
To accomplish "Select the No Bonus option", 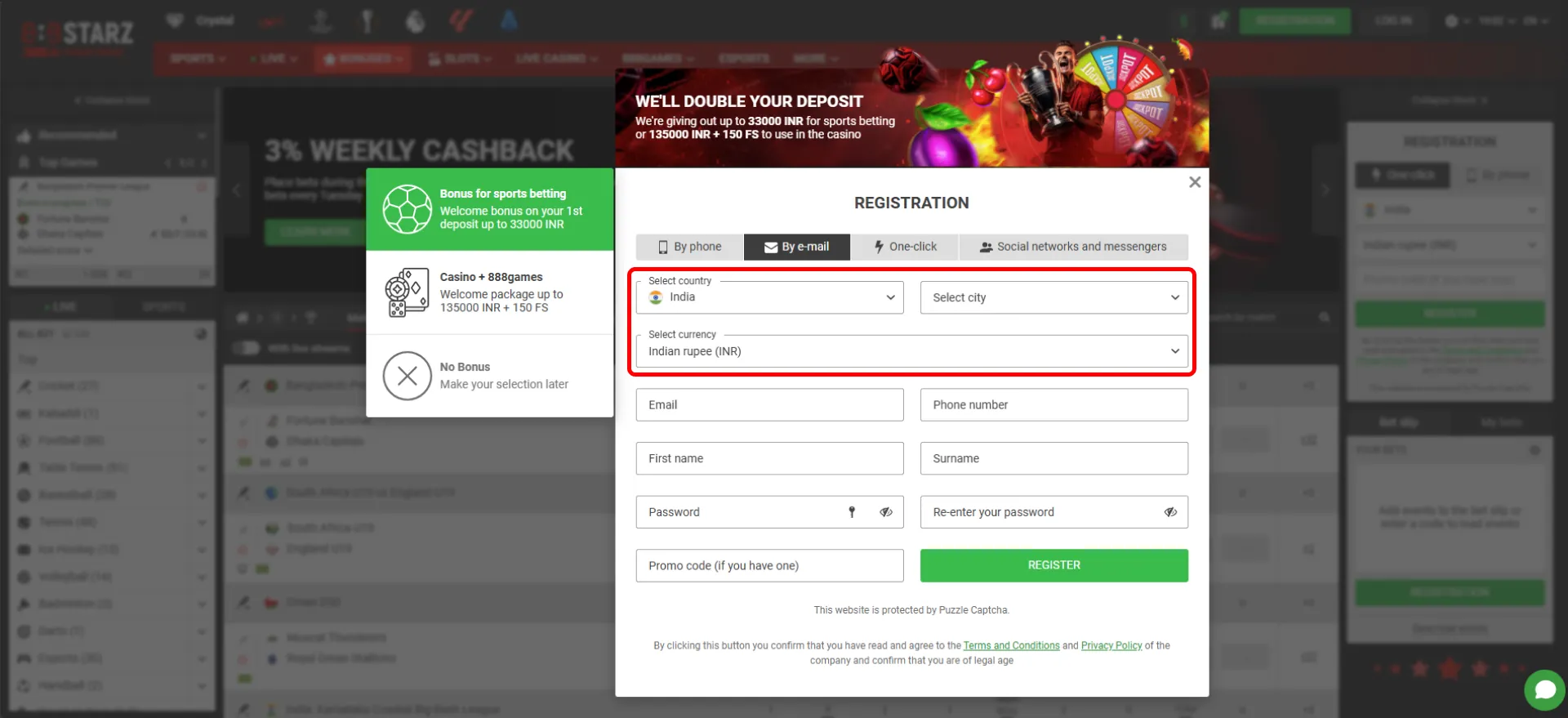I will (x=490, y=376).
